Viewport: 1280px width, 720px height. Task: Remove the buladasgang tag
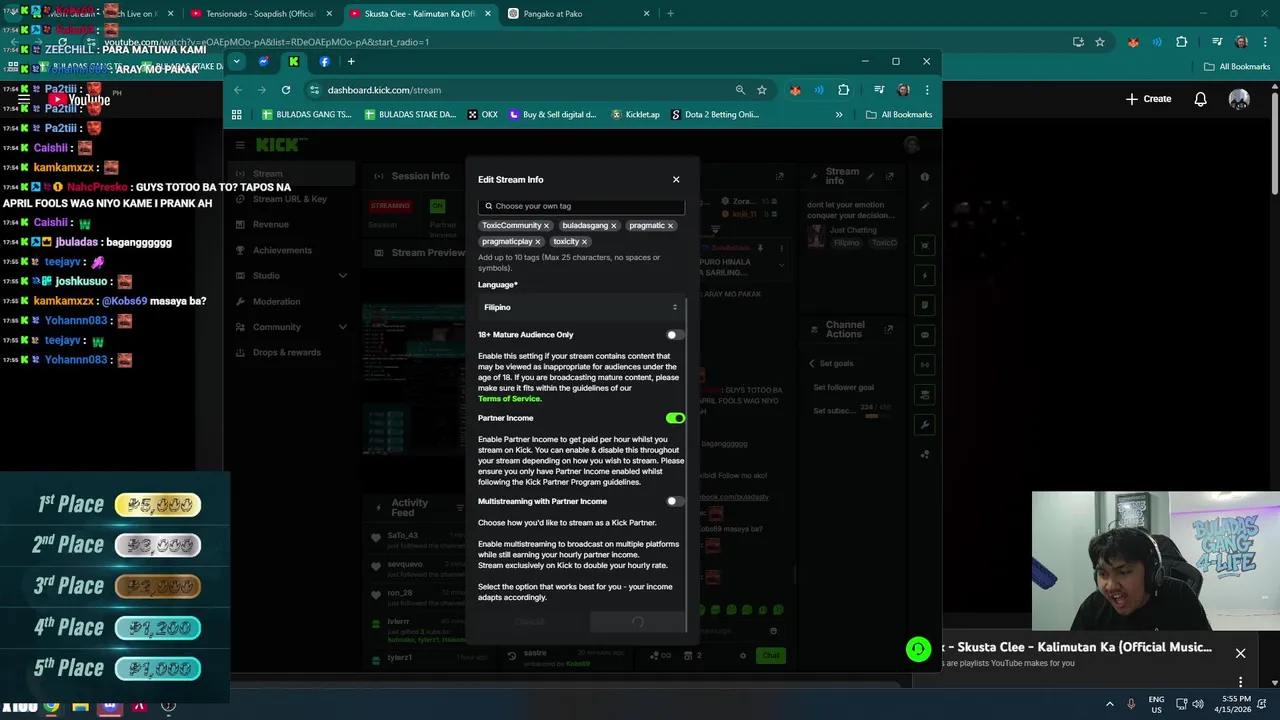[x=614, y=226]
